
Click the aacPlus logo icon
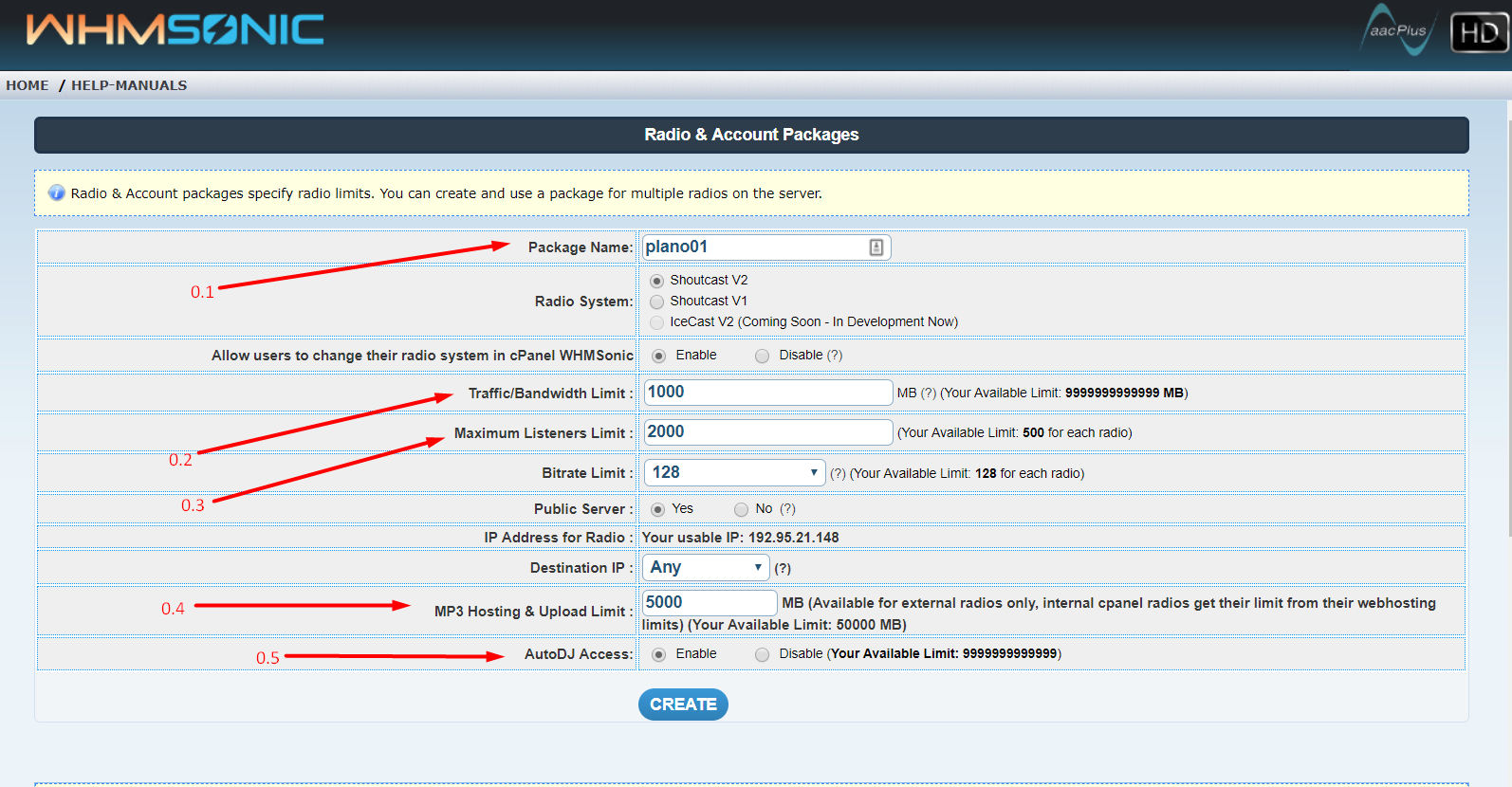point(1398,30)
